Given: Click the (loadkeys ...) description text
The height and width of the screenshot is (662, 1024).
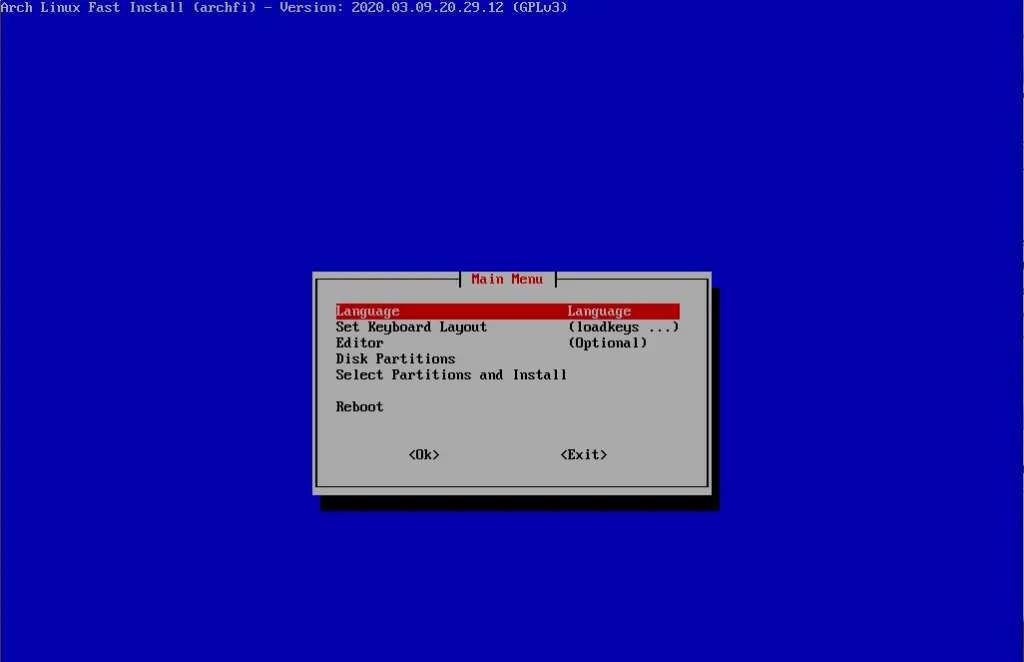Looking at the screenshot, I should click(x=624, y=327).
